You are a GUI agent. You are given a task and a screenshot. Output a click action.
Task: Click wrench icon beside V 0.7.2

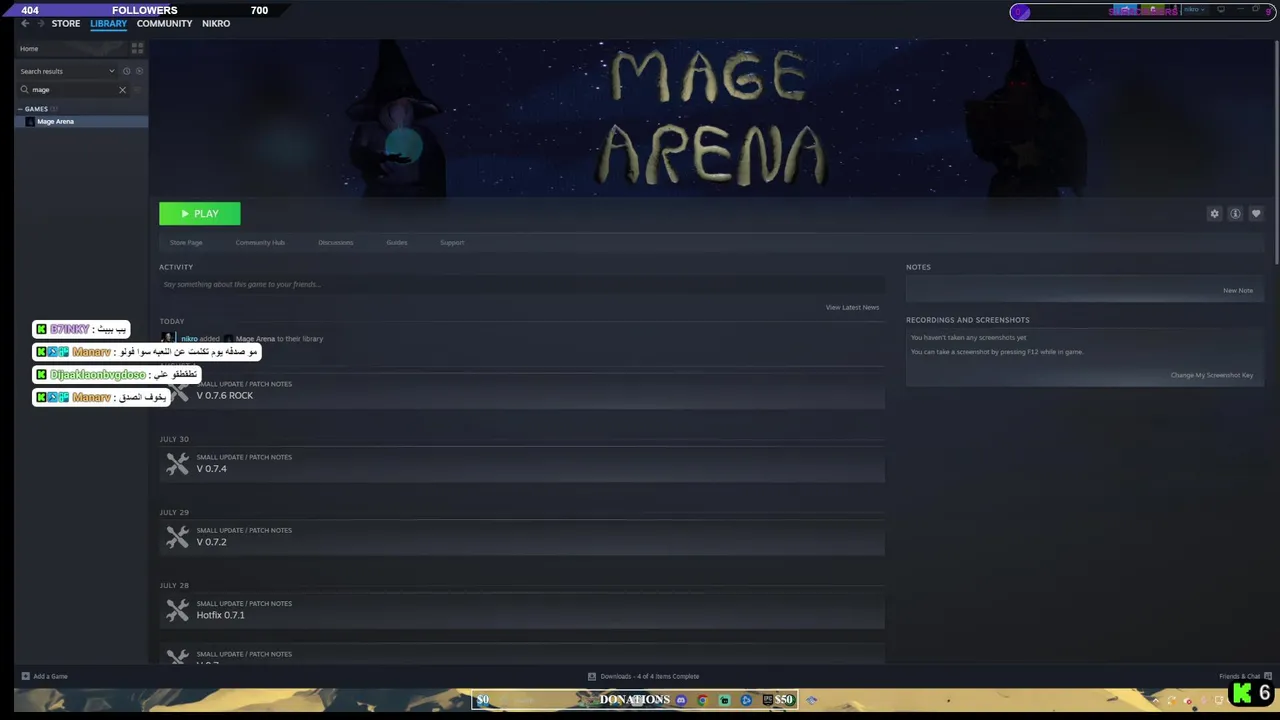(x=177, y=537)
